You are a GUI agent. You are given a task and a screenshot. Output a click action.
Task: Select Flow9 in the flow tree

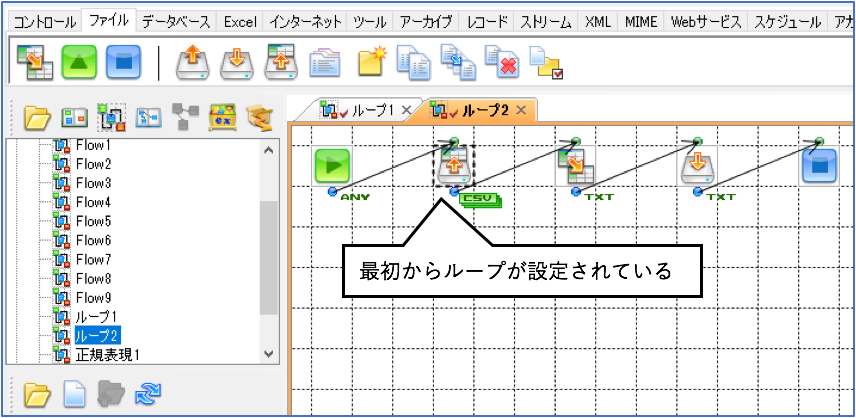tap(93, 297)
